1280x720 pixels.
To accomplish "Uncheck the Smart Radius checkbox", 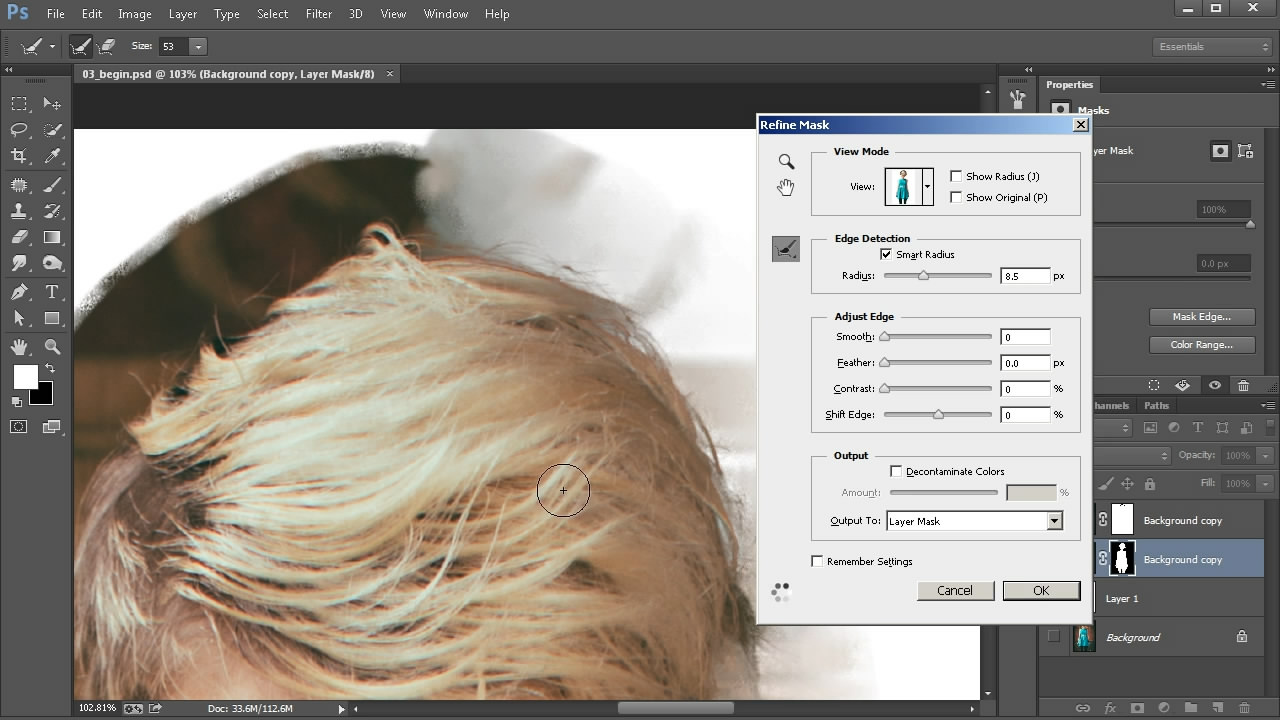I will tap(886, 255).
